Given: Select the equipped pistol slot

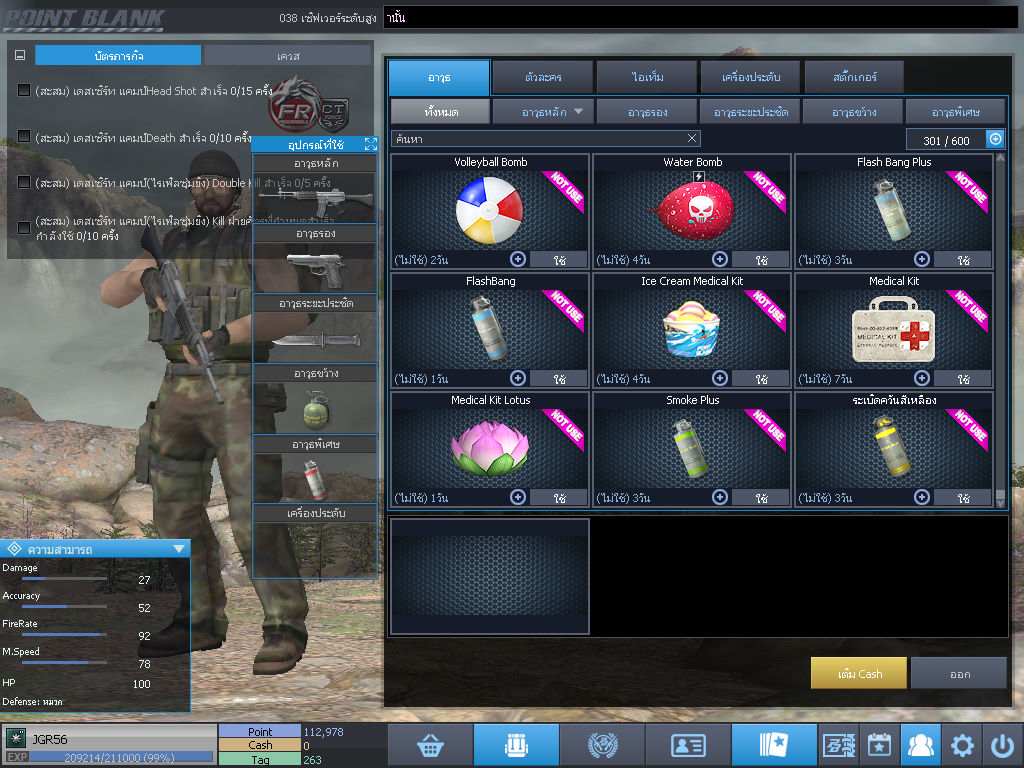Looking at the screenshot, I should 315,268.
